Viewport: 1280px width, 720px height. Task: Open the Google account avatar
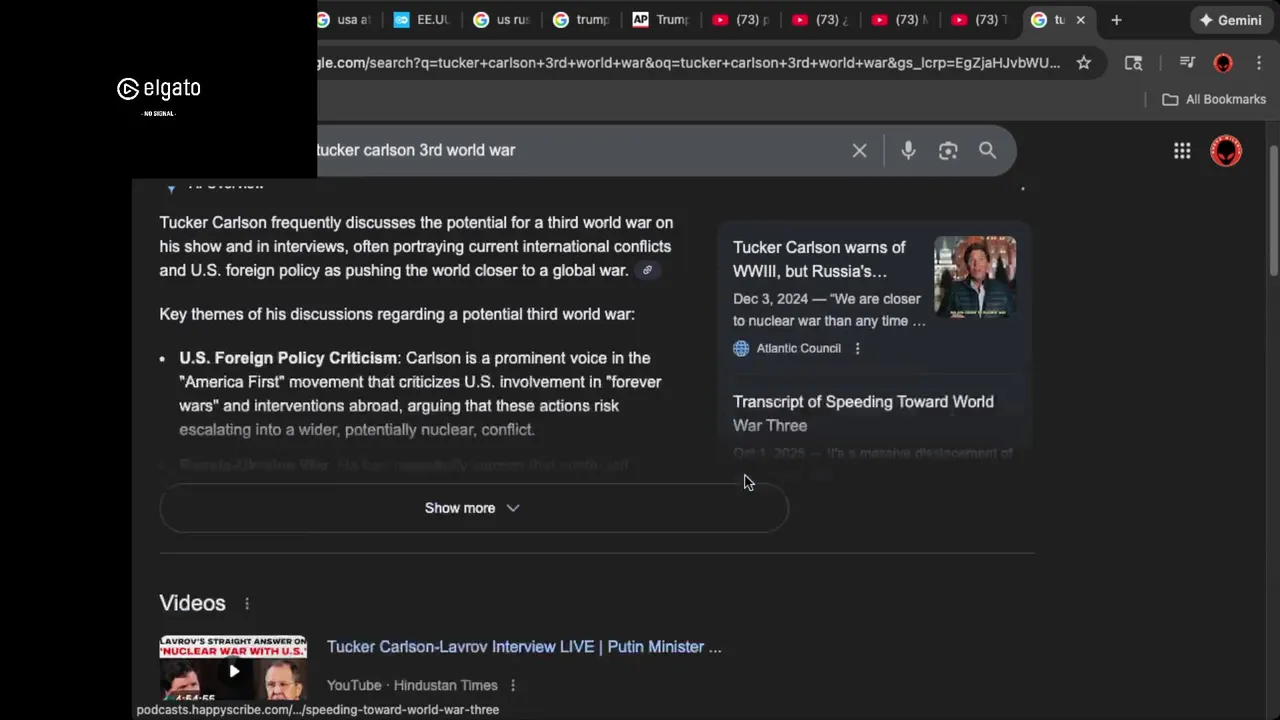[x=1226, y=151]
